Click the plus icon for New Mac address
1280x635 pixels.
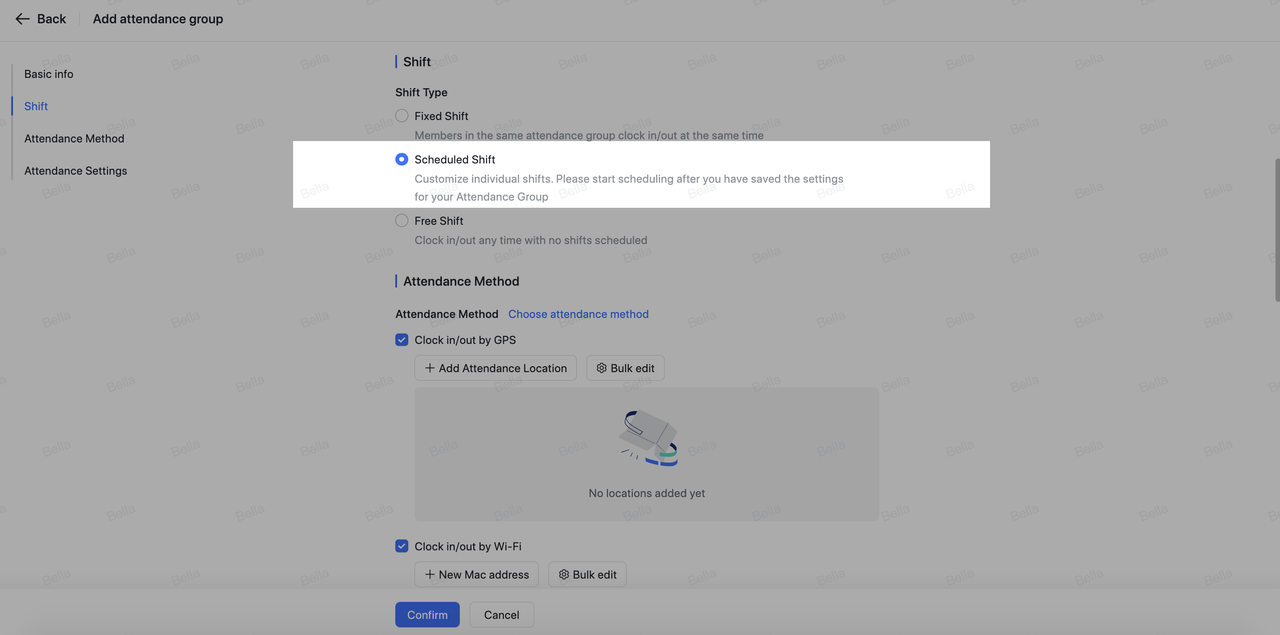click(430, 575)
